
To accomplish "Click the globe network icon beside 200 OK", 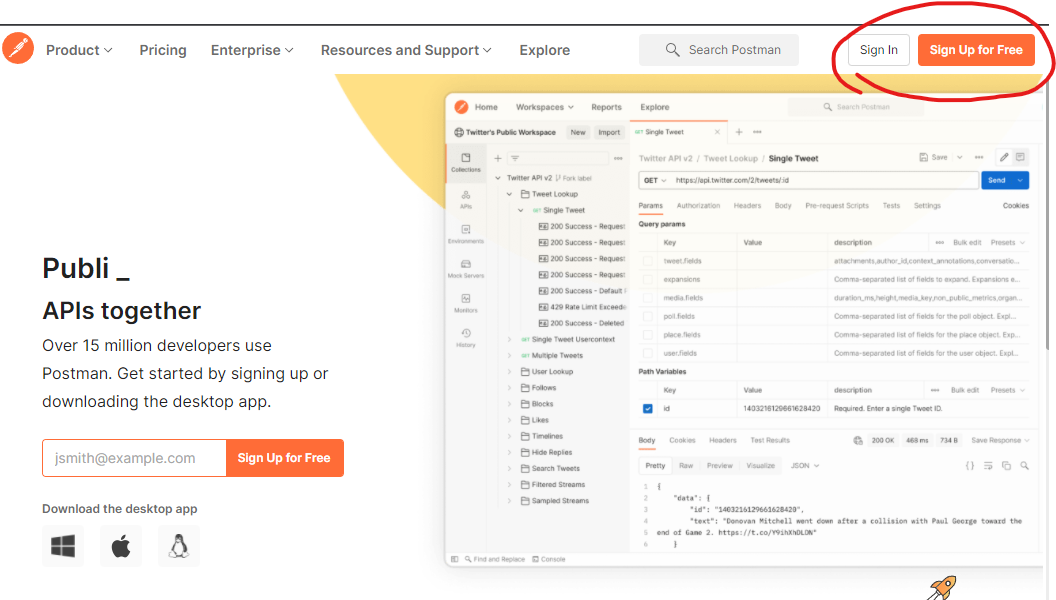I will [858, 440].
